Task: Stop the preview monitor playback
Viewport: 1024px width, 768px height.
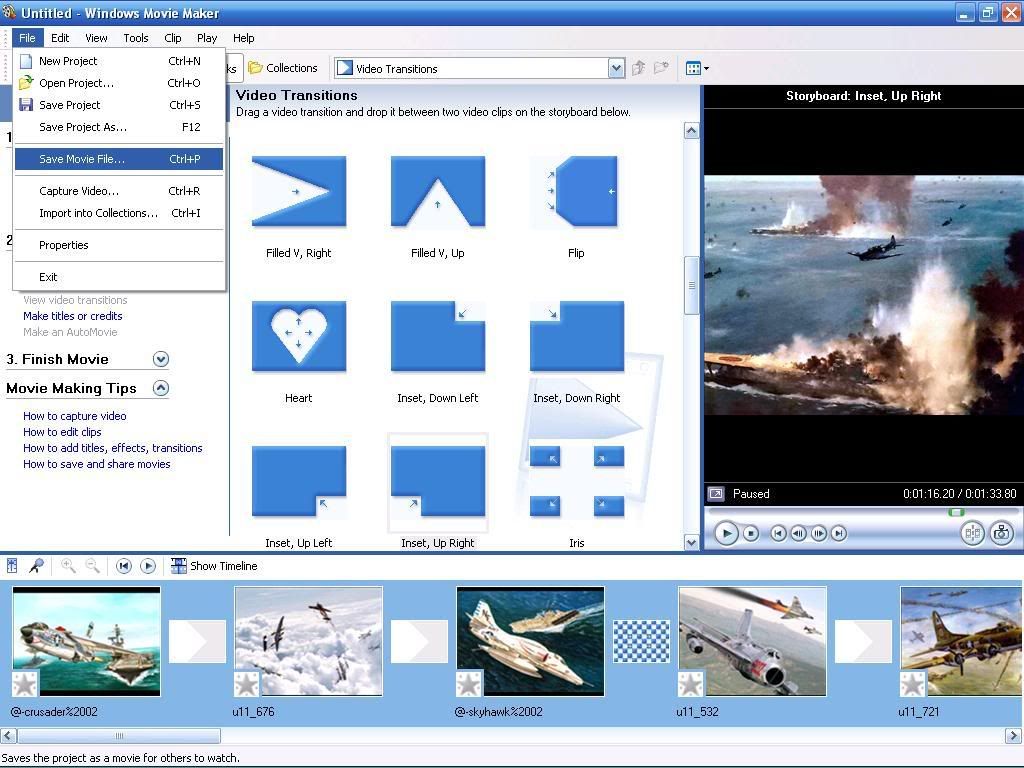Action: (751, 534)
